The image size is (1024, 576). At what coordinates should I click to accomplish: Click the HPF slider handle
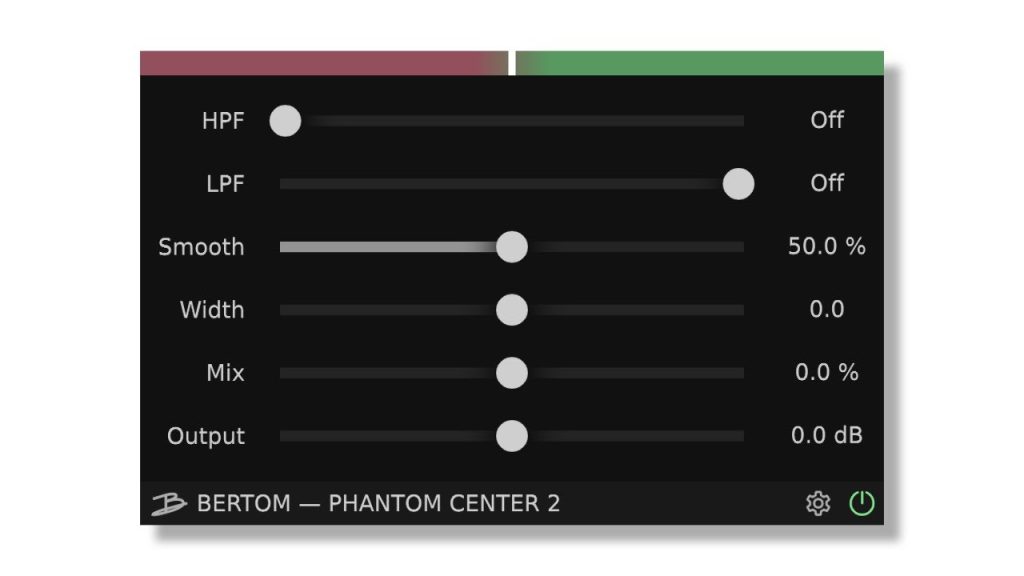[x=287, y=120]
